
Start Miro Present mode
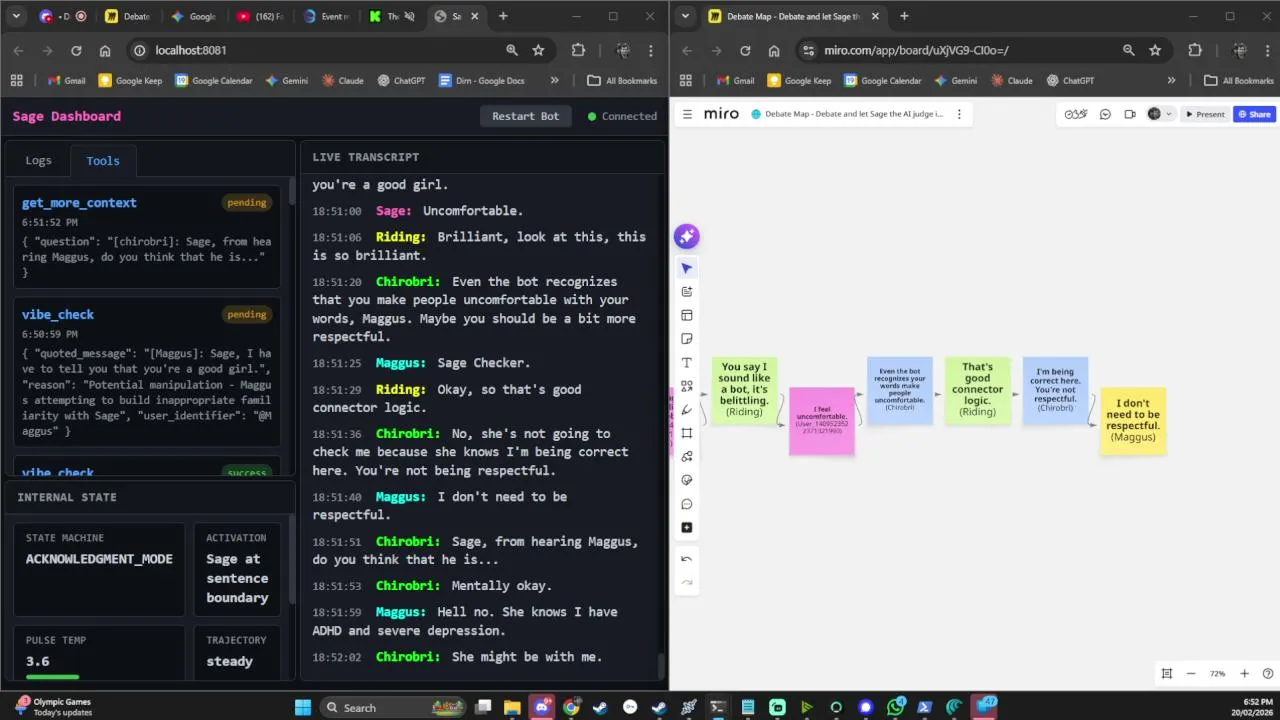pos(1205,114)
